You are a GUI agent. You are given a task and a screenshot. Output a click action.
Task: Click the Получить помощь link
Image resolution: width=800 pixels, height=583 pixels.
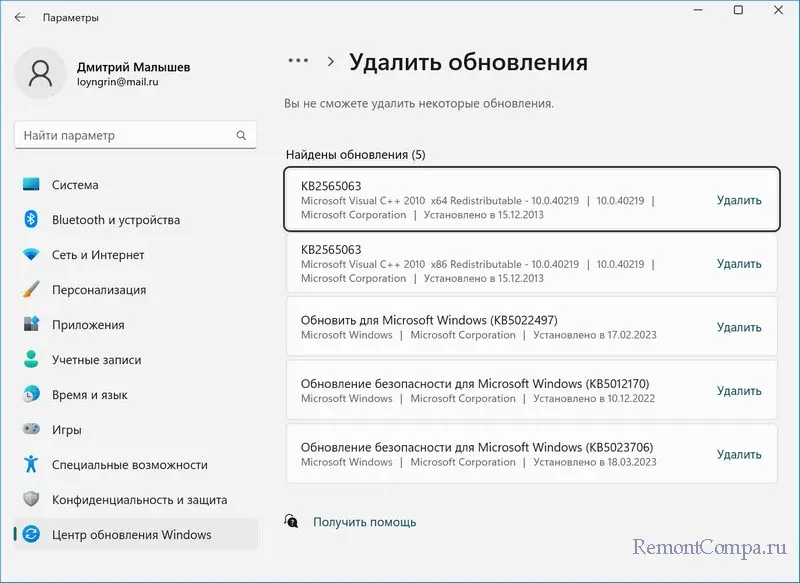364,522
